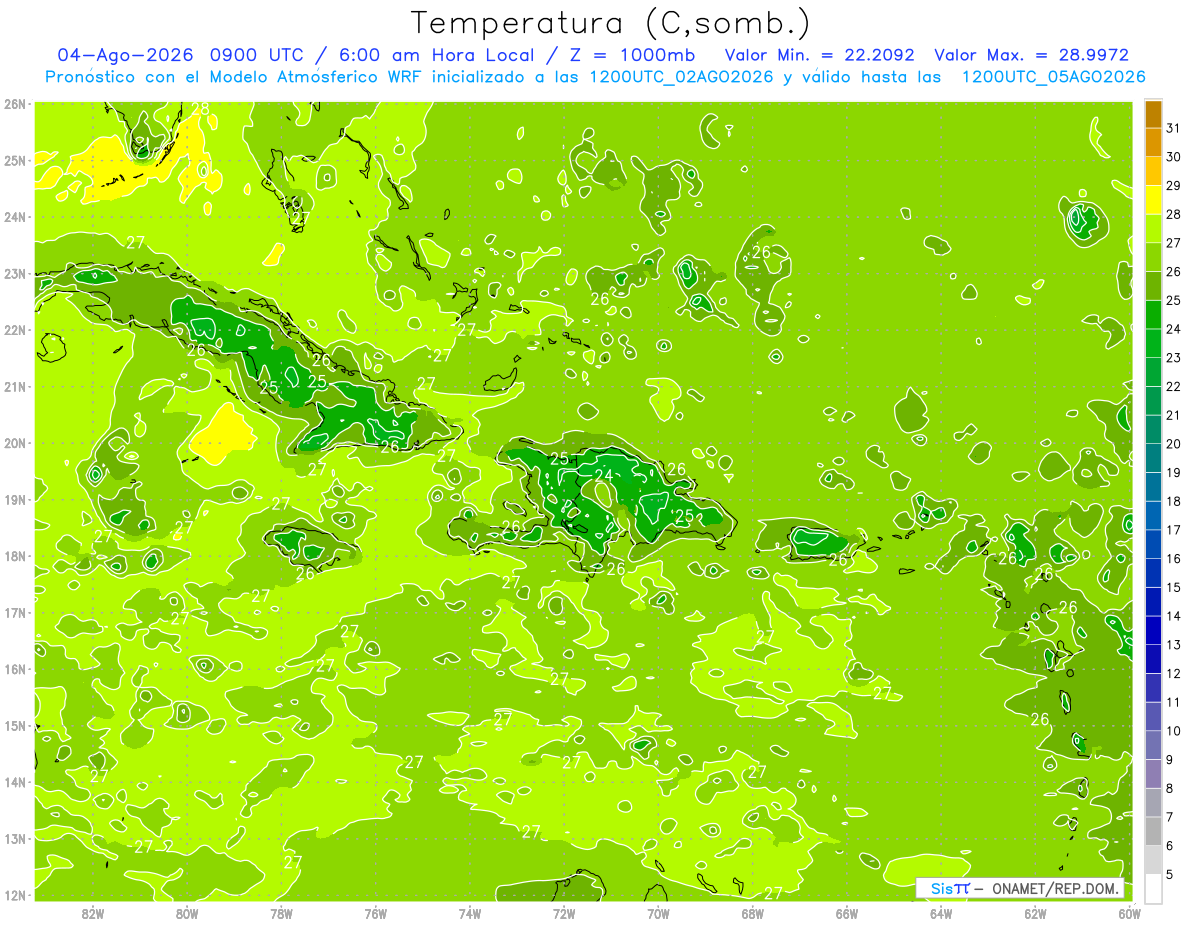Click the dark blue legend swatch between 12 and 13

click(1153, 659)
